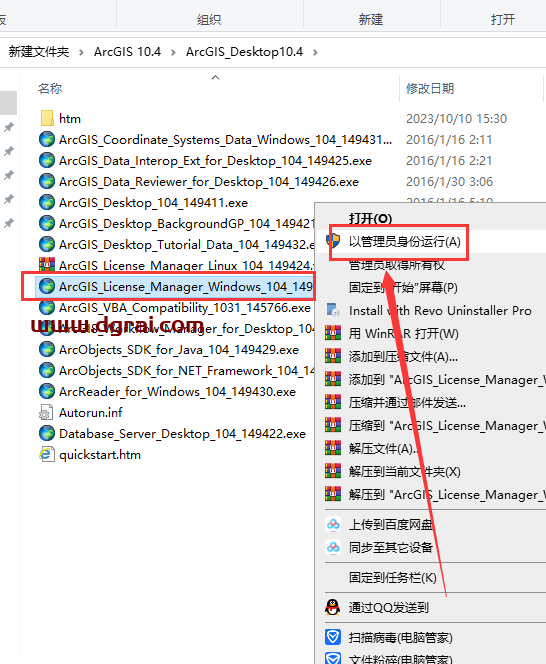The height and width of the screenshot is (664, 546).
Task: Choose 通过QQ发送到 menu entry
Action: [389, 608]
